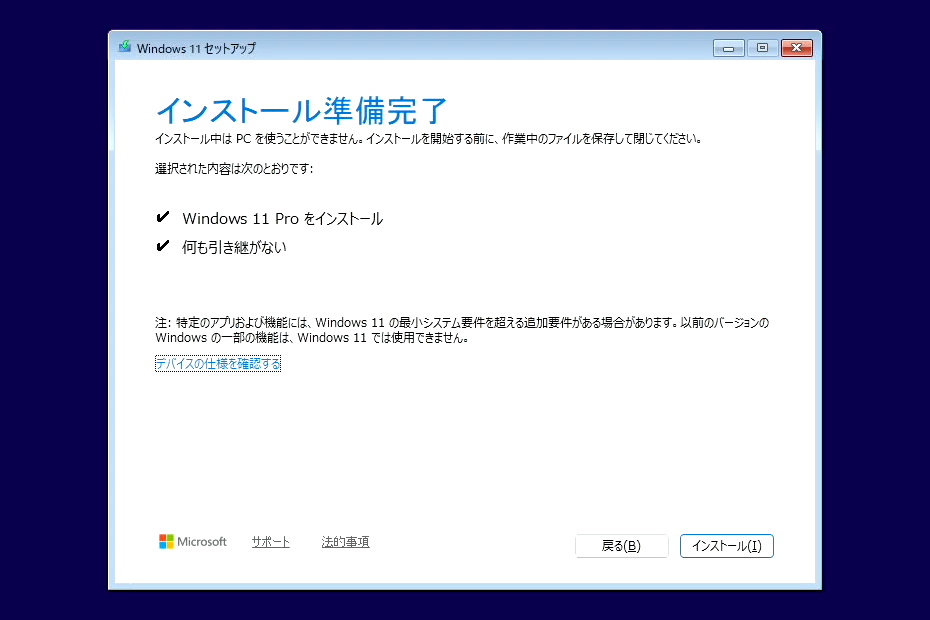The image size is (930, 620).
Task: Click the Windows Setup icon in the title bar
Action: point(125,47)
